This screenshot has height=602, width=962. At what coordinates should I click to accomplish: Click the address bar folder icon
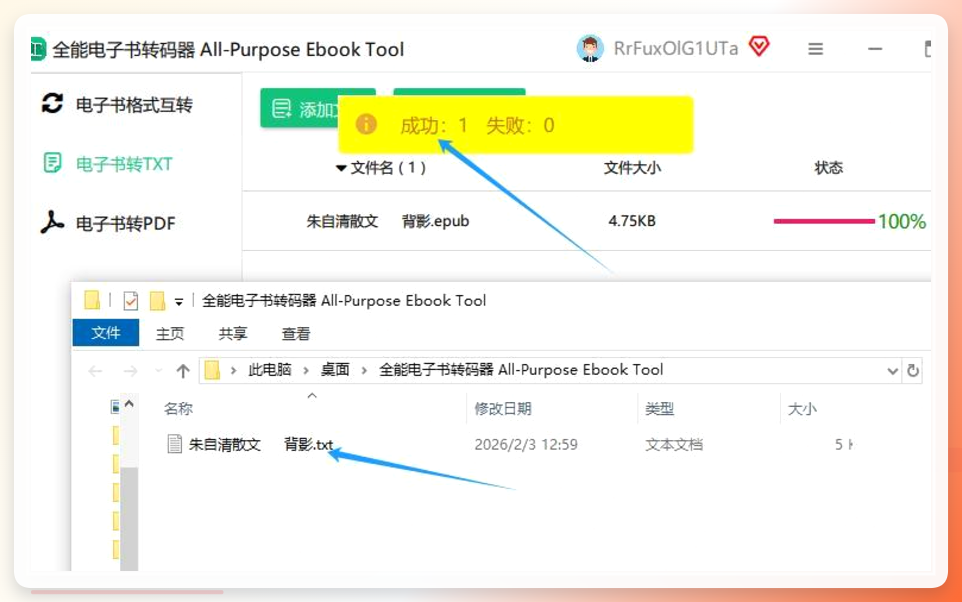[212, 370]
